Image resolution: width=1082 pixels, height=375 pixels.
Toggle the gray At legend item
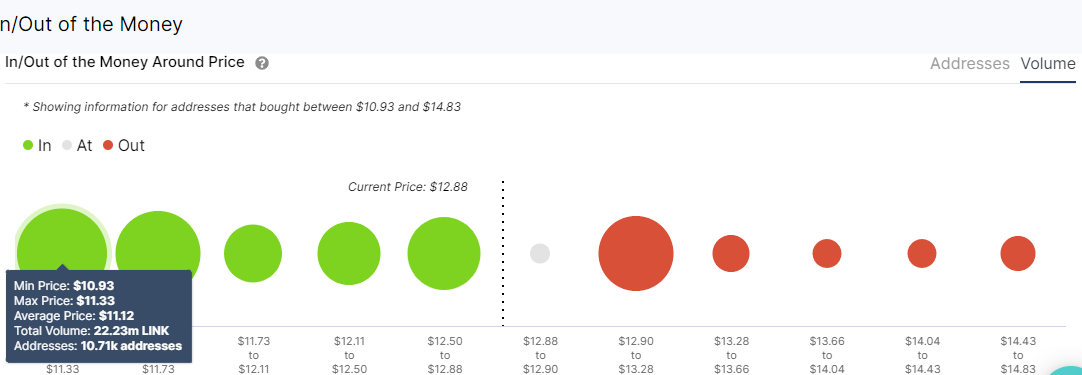[77, 146]
